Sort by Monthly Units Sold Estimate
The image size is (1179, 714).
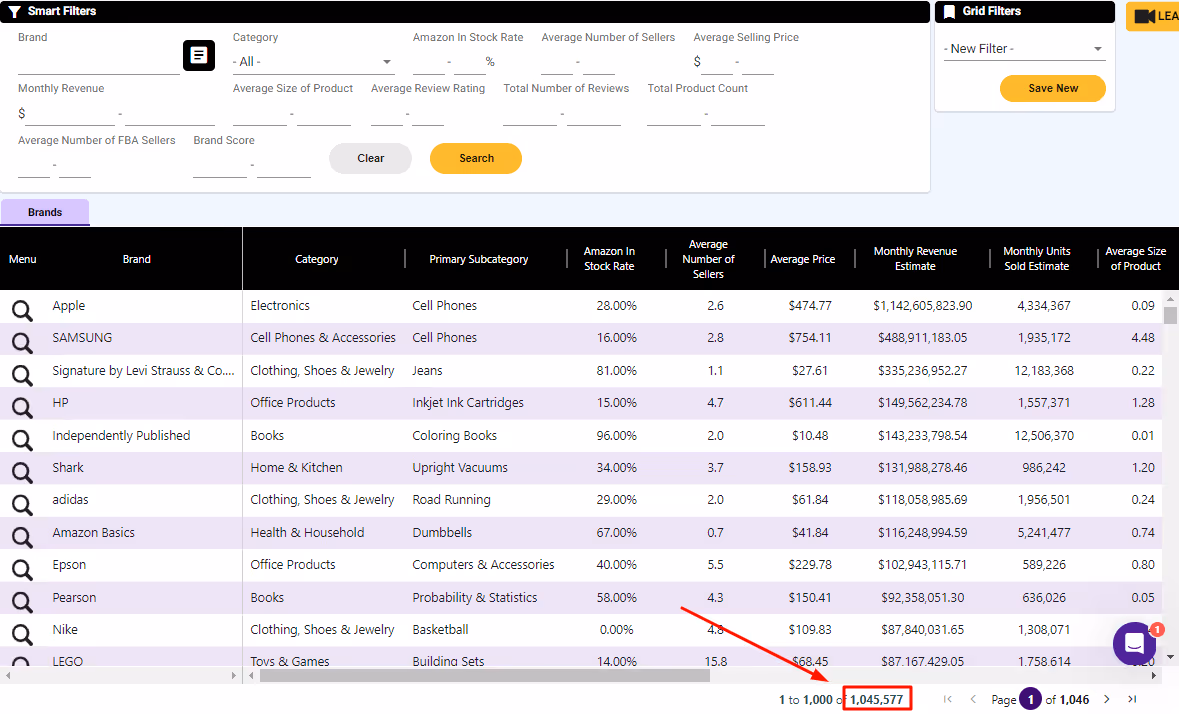point(1036,259)
